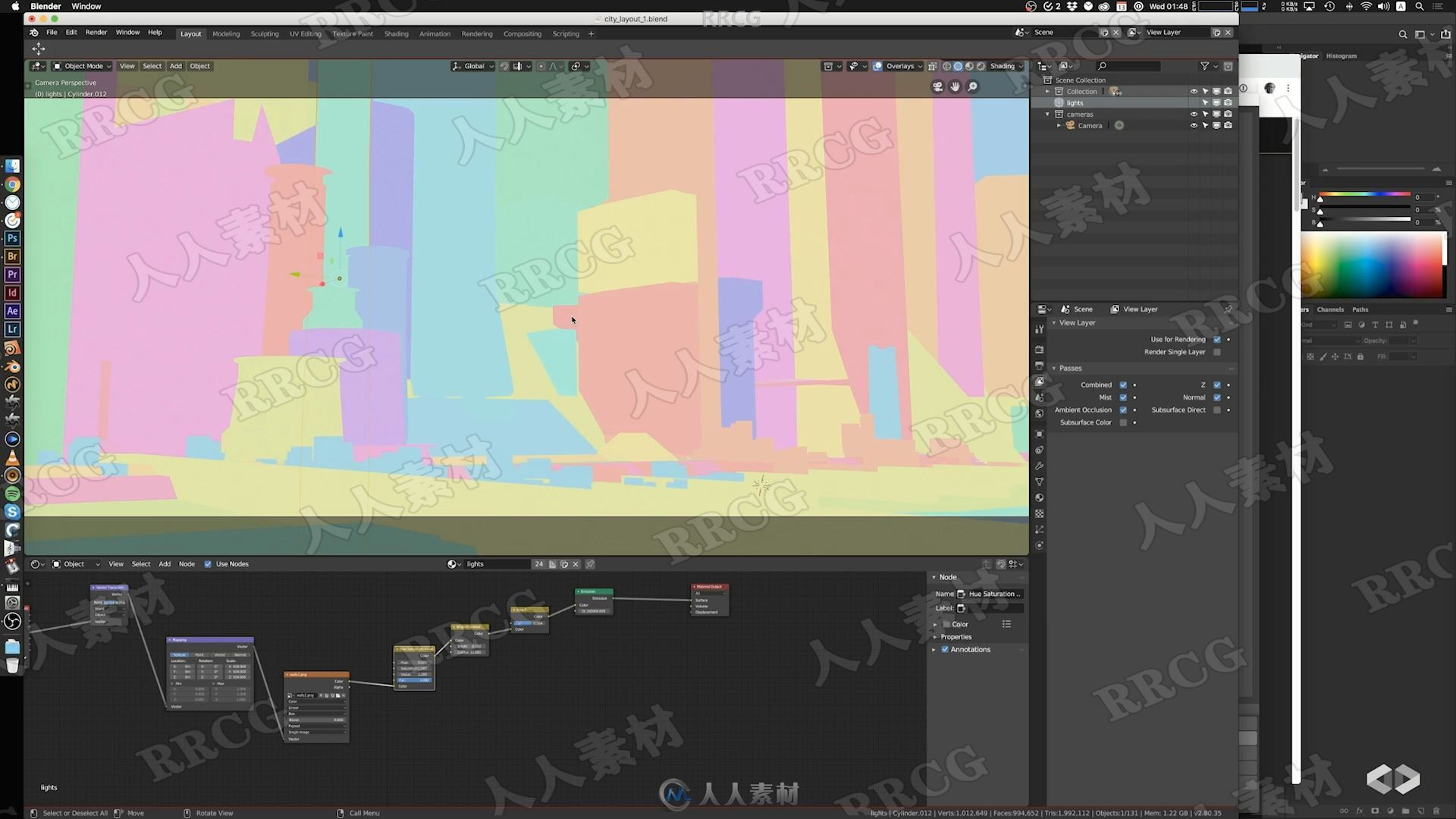
Task: Open Material properties tab icon
Action: [x=1040, y=497]
